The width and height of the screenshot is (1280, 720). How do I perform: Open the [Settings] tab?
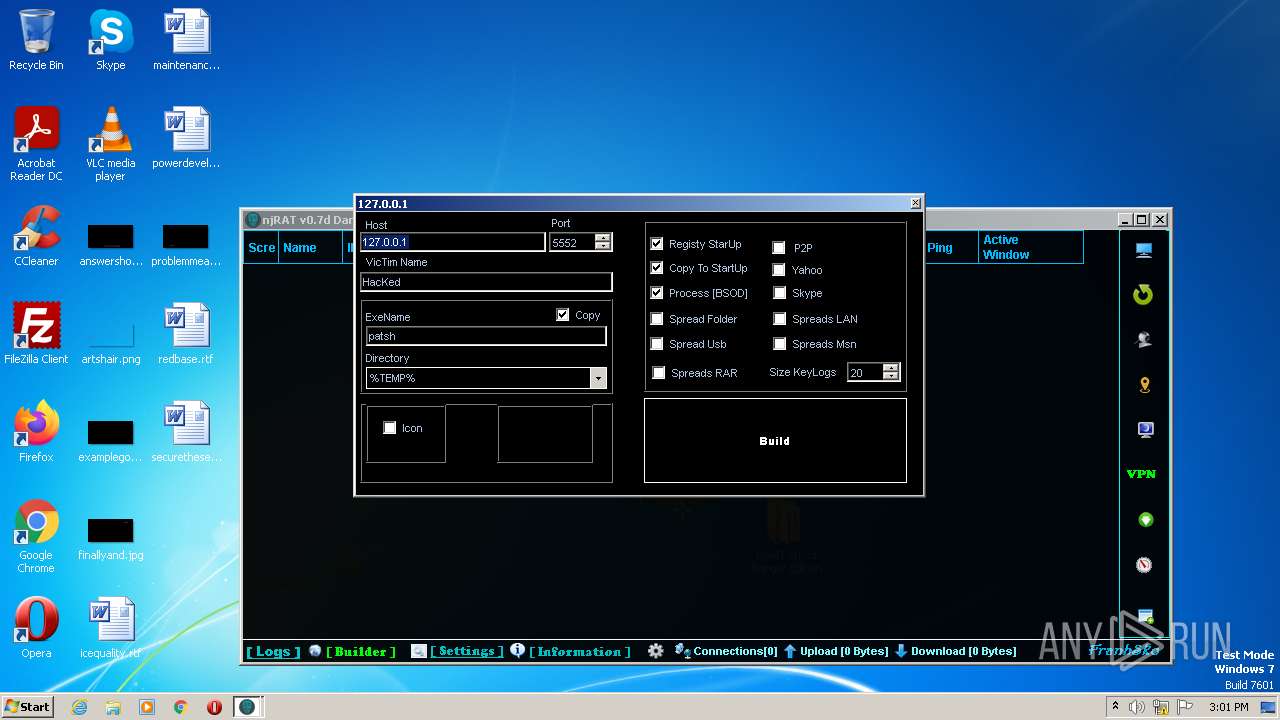pos(467,651)
